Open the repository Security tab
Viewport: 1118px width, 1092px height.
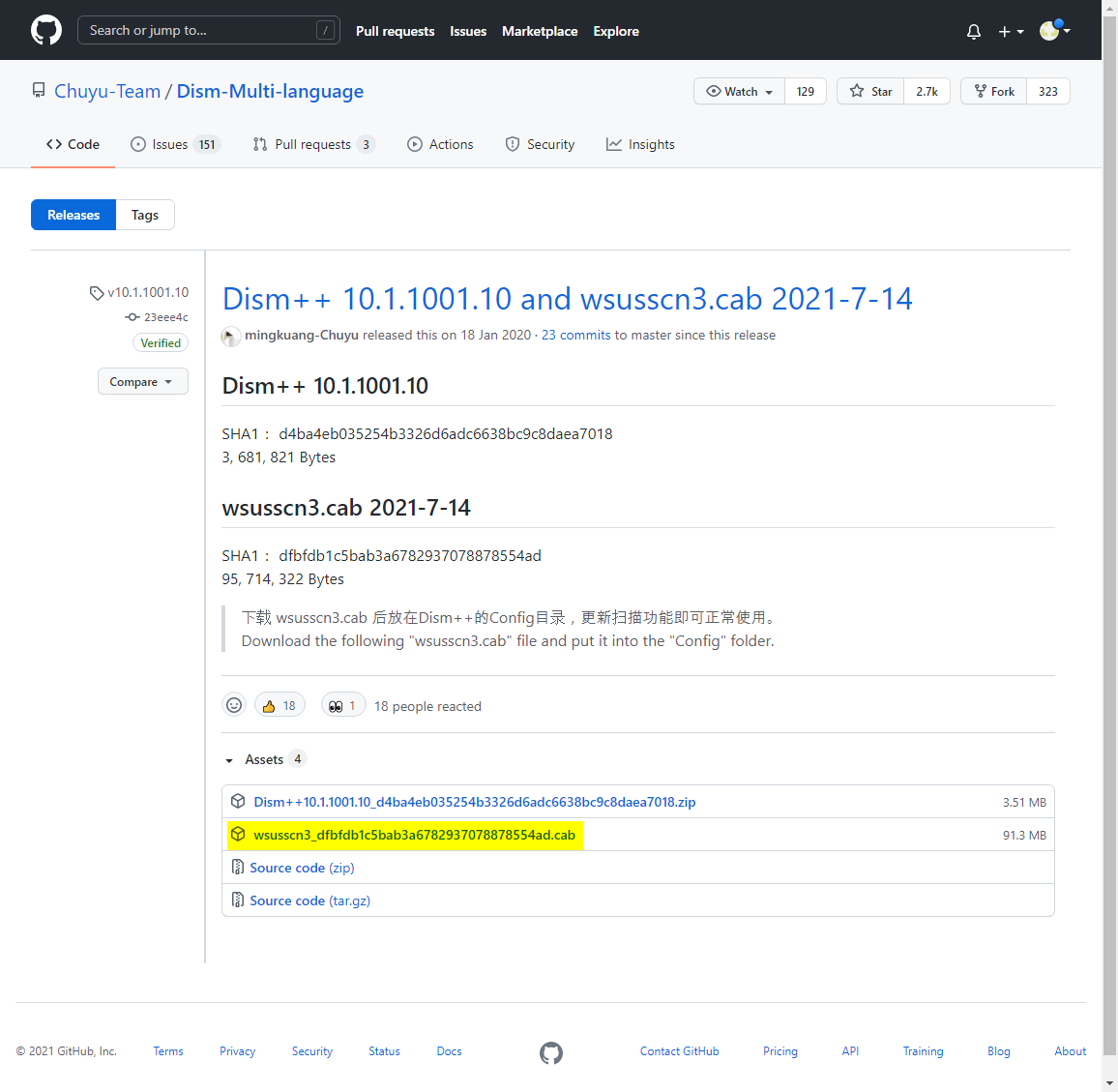click(x=540, y=144)
